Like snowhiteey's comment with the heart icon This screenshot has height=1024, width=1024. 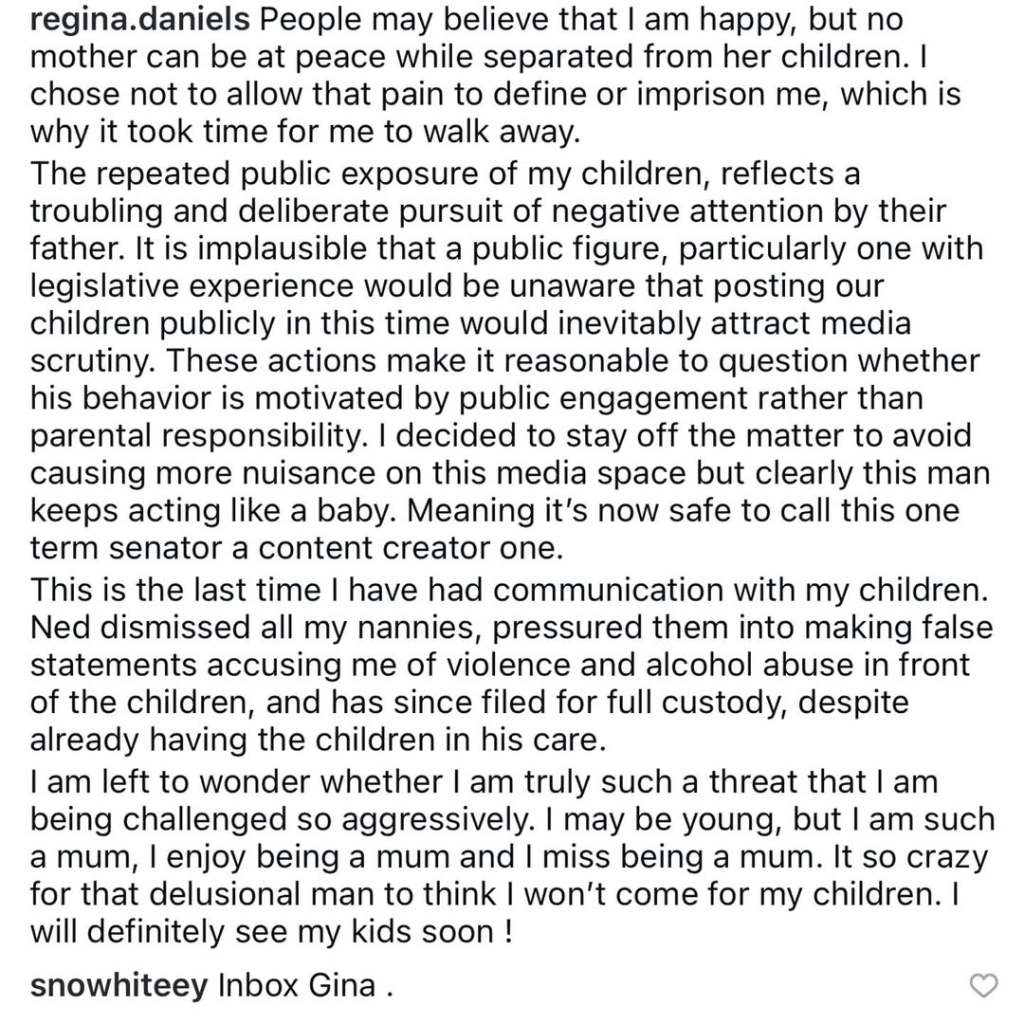[x=984, y=986]
